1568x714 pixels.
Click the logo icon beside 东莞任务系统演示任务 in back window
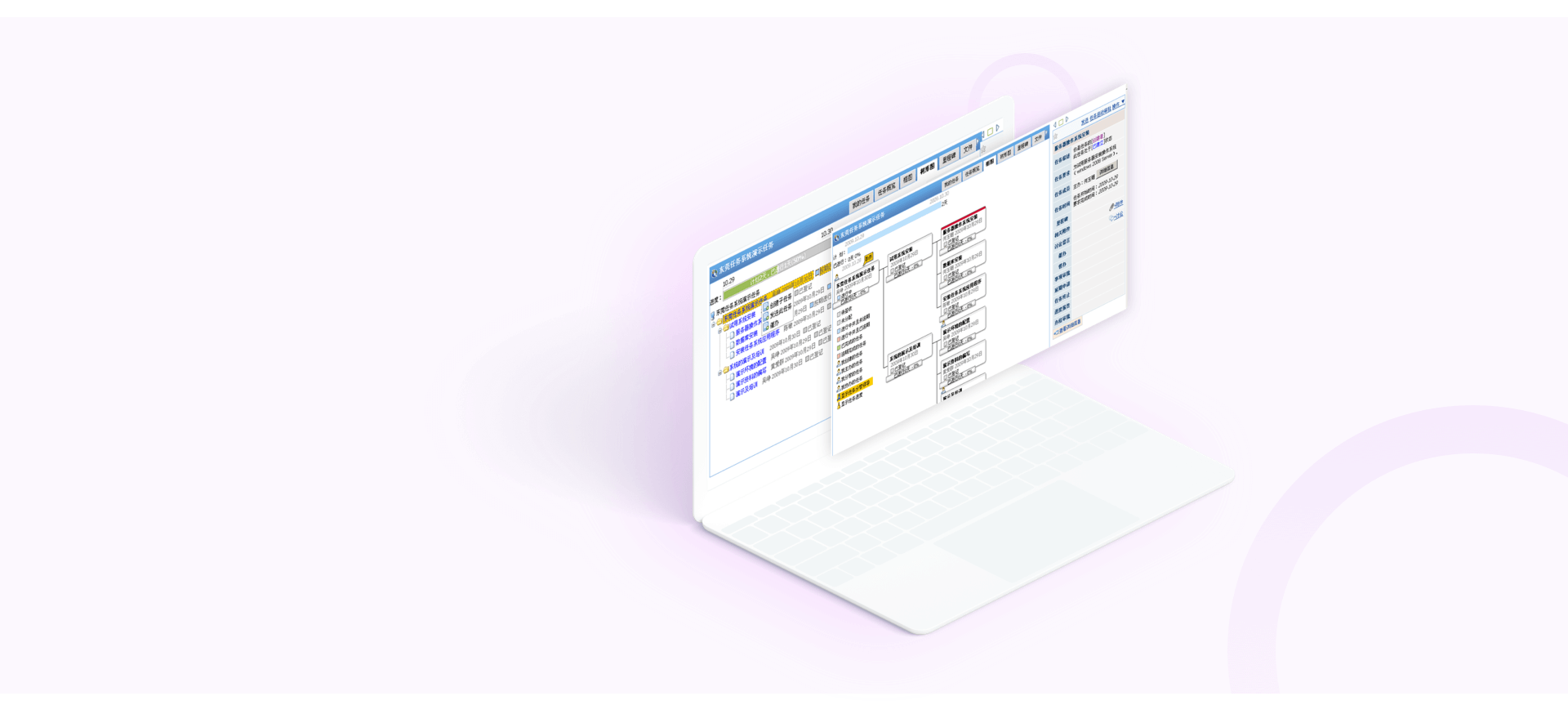[715, 274]
